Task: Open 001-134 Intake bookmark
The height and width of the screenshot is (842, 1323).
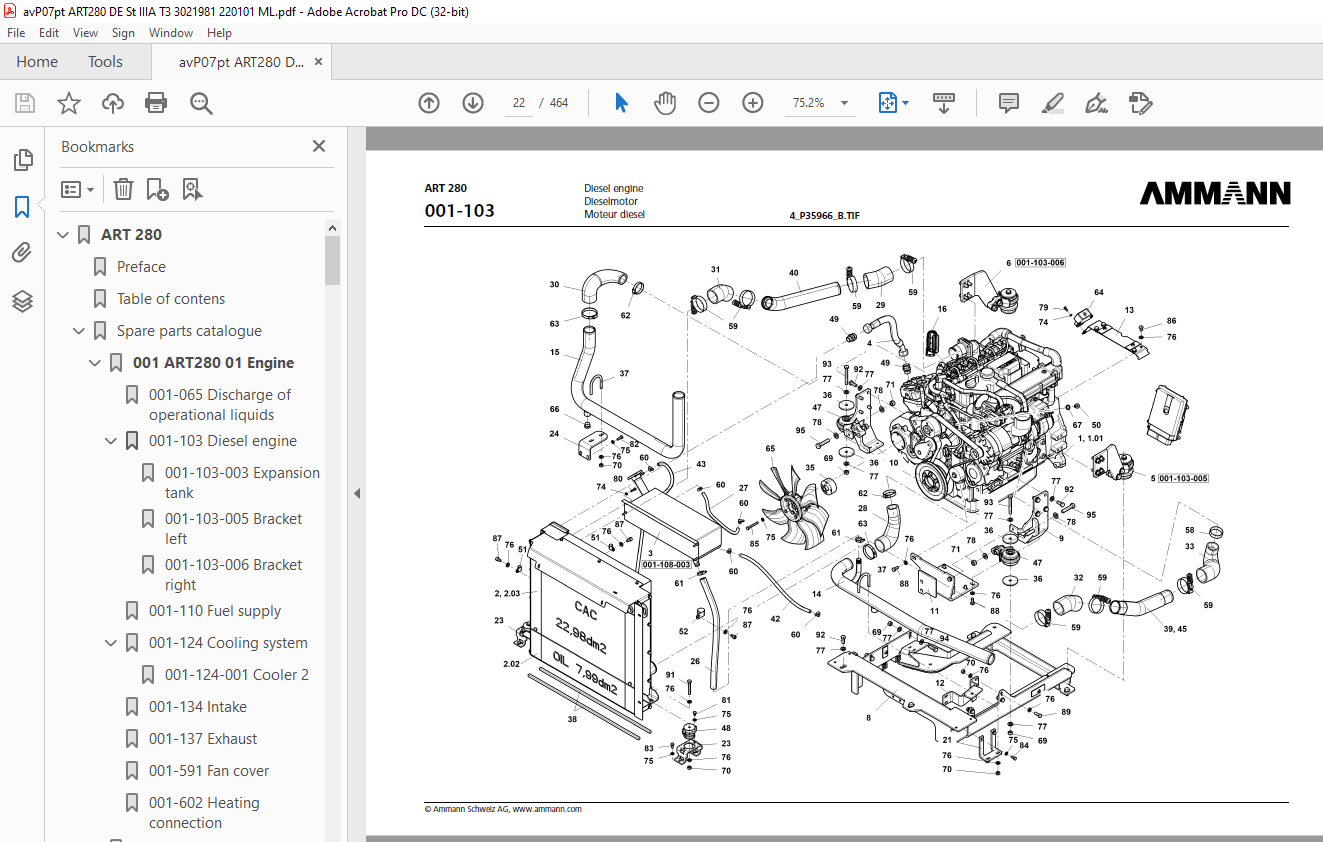Action: click(x=198, y=707)
